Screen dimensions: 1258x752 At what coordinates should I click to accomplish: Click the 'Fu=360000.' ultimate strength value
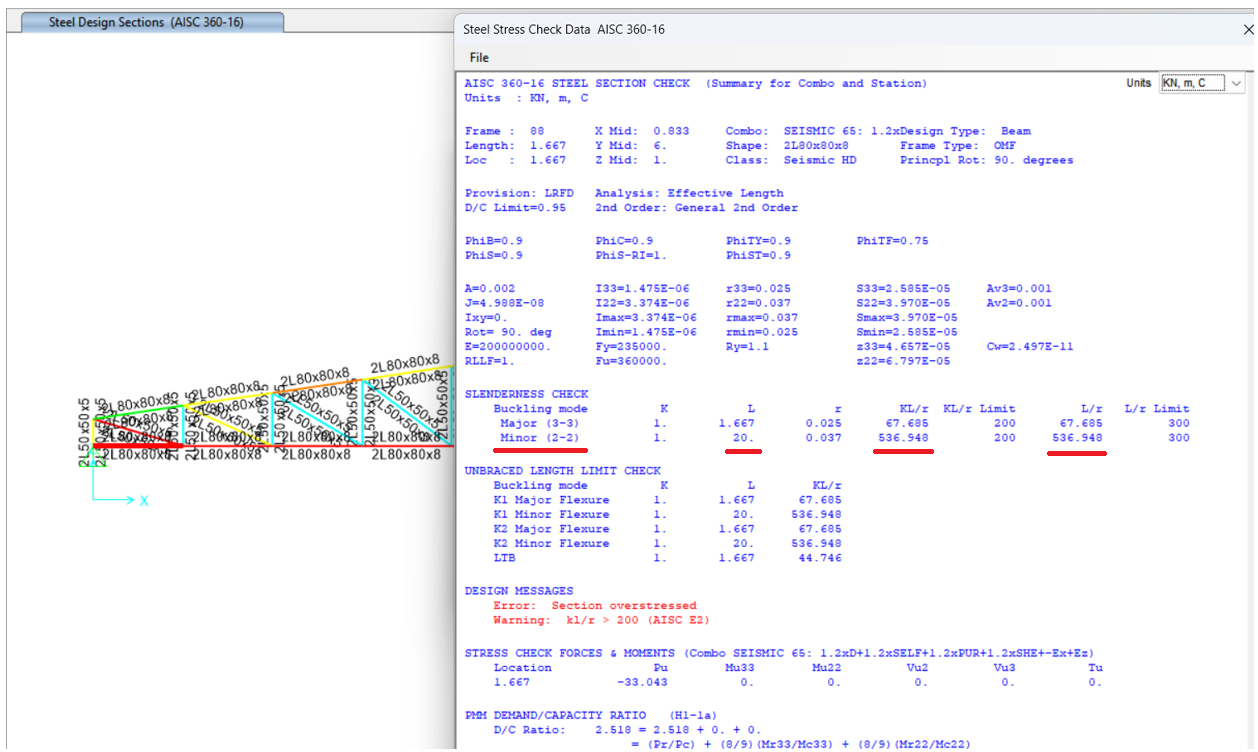click(631, 361)
